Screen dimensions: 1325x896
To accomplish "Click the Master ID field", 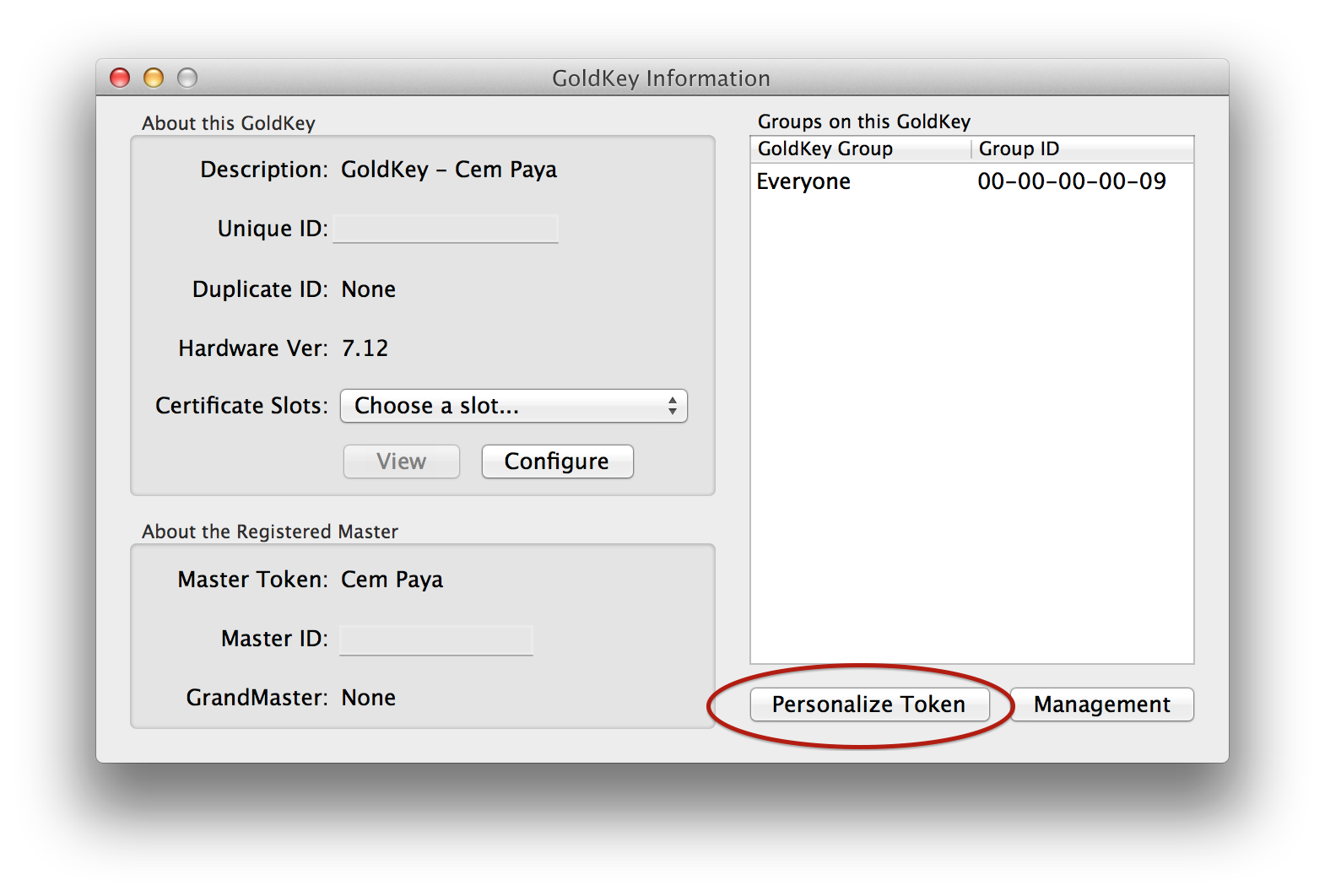I will pyautogui.click(x=436, y=640).
